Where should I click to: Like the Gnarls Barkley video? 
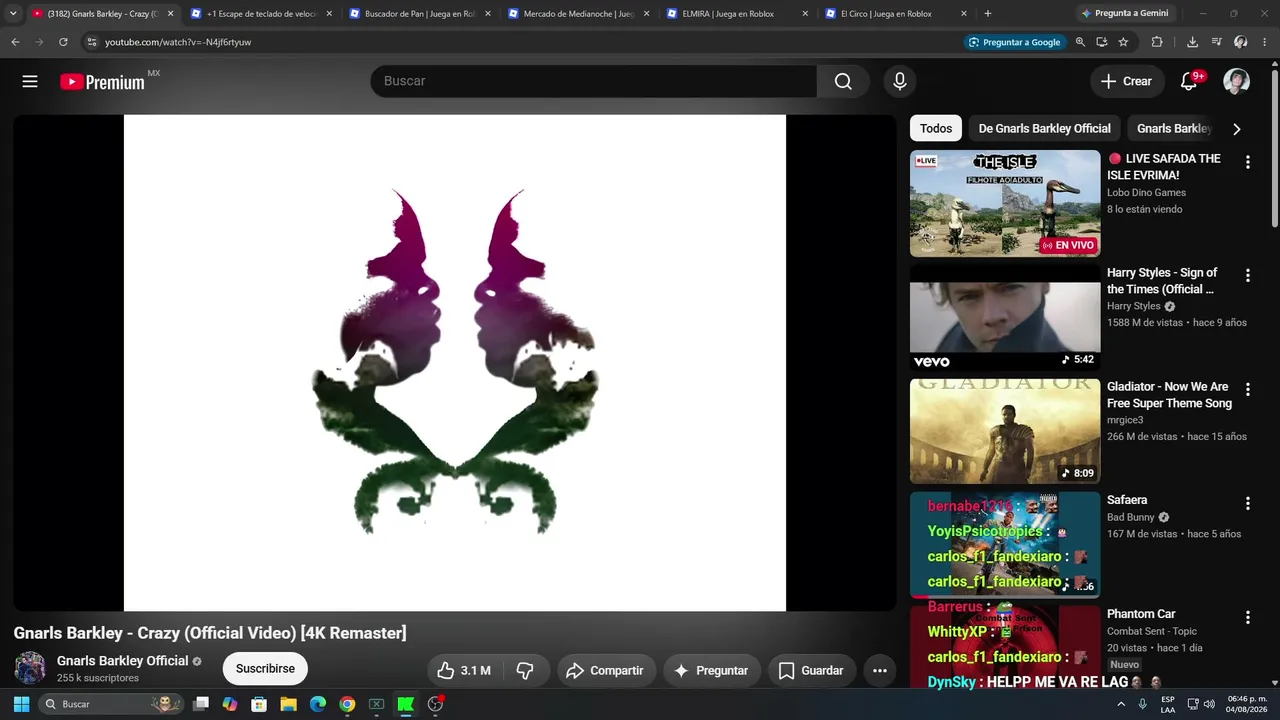[464, 670]
